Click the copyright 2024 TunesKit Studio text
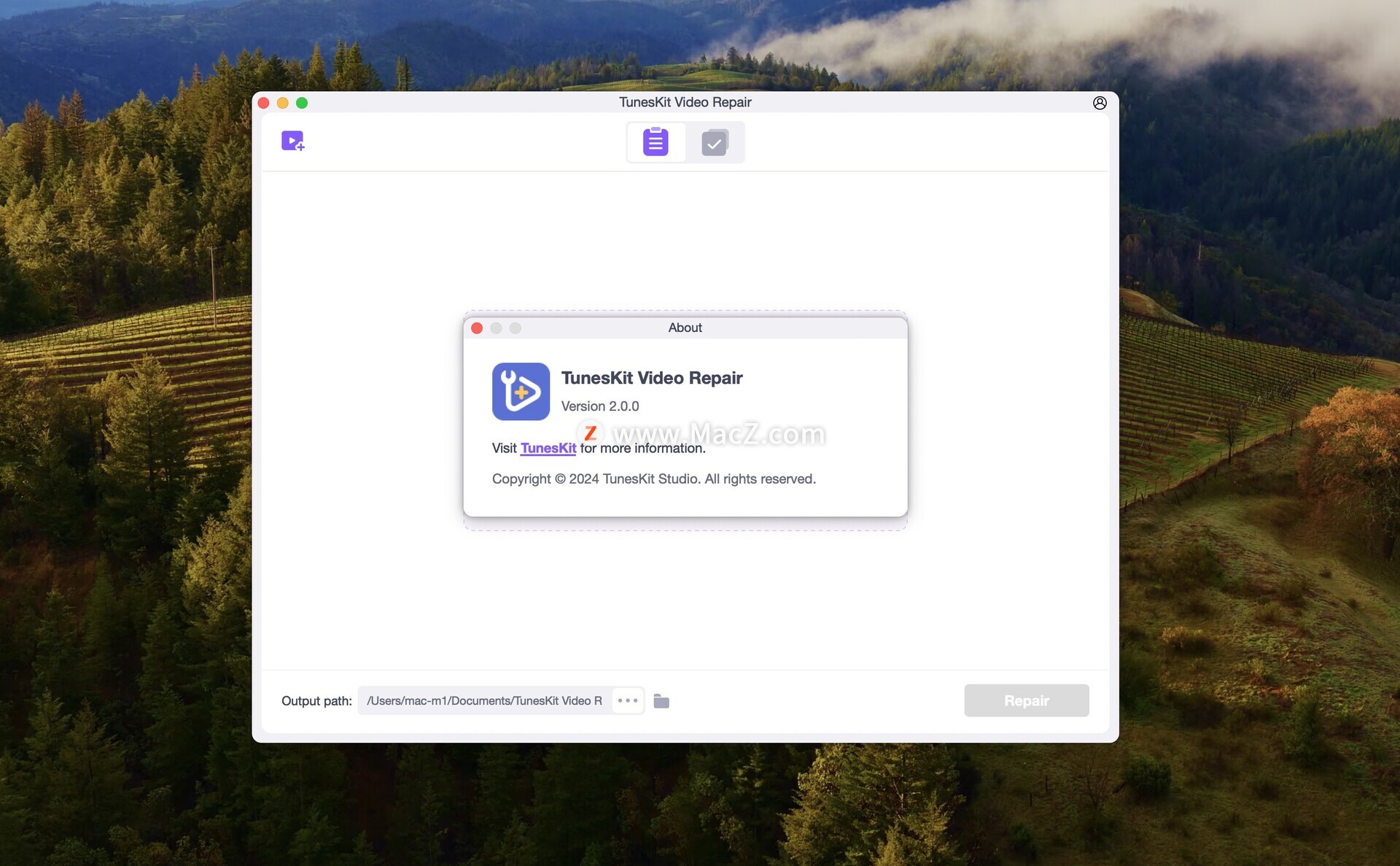Viewport: 1400px width, 866px height. click(653, 479)
